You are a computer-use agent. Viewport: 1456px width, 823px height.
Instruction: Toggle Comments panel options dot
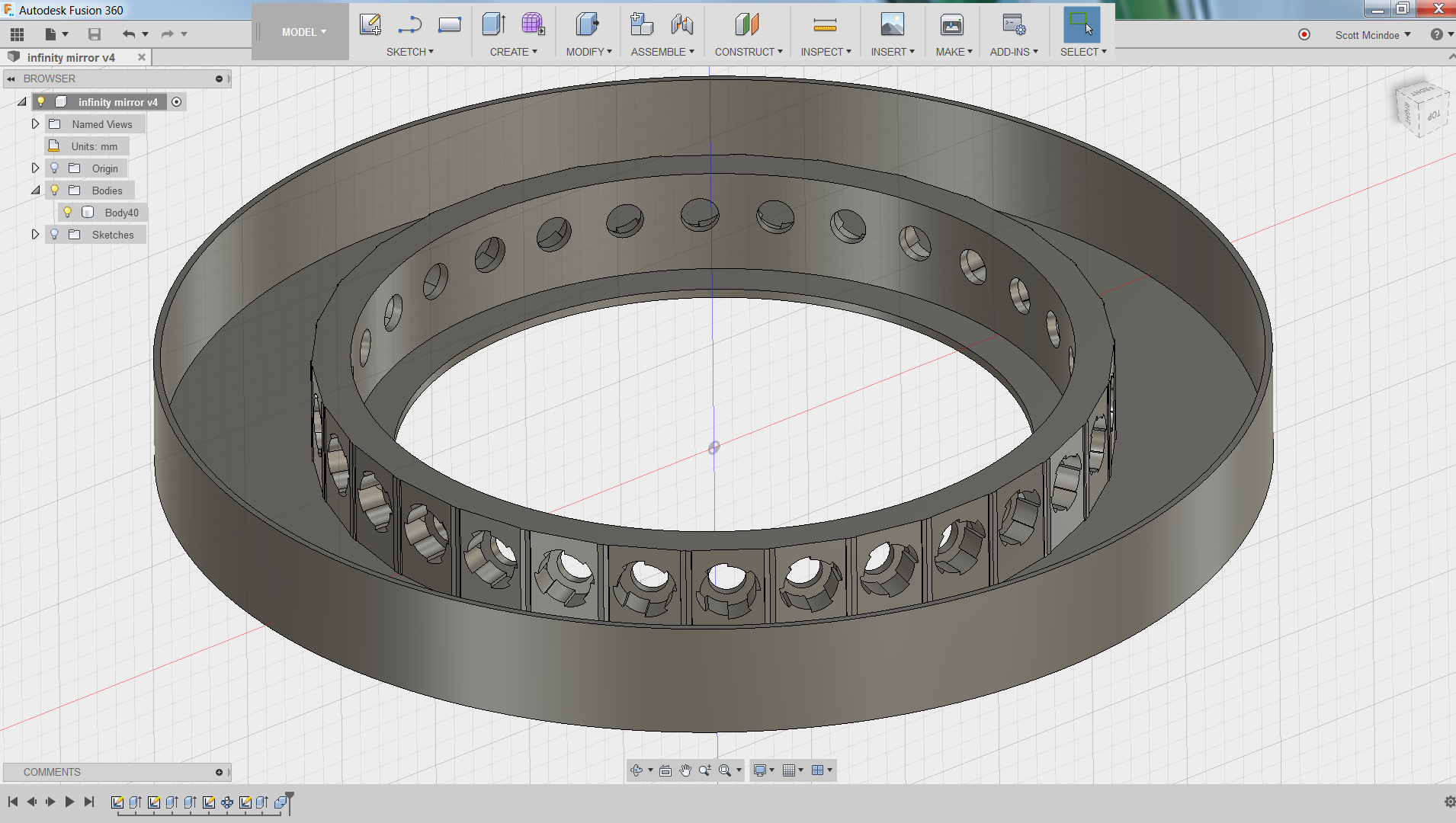219,772
